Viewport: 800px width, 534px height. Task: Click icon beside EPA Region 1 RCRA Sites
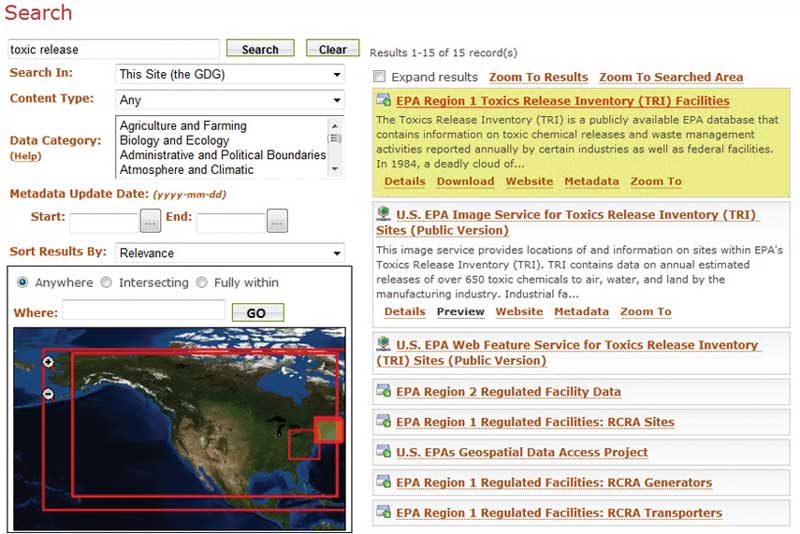[384, 421]
